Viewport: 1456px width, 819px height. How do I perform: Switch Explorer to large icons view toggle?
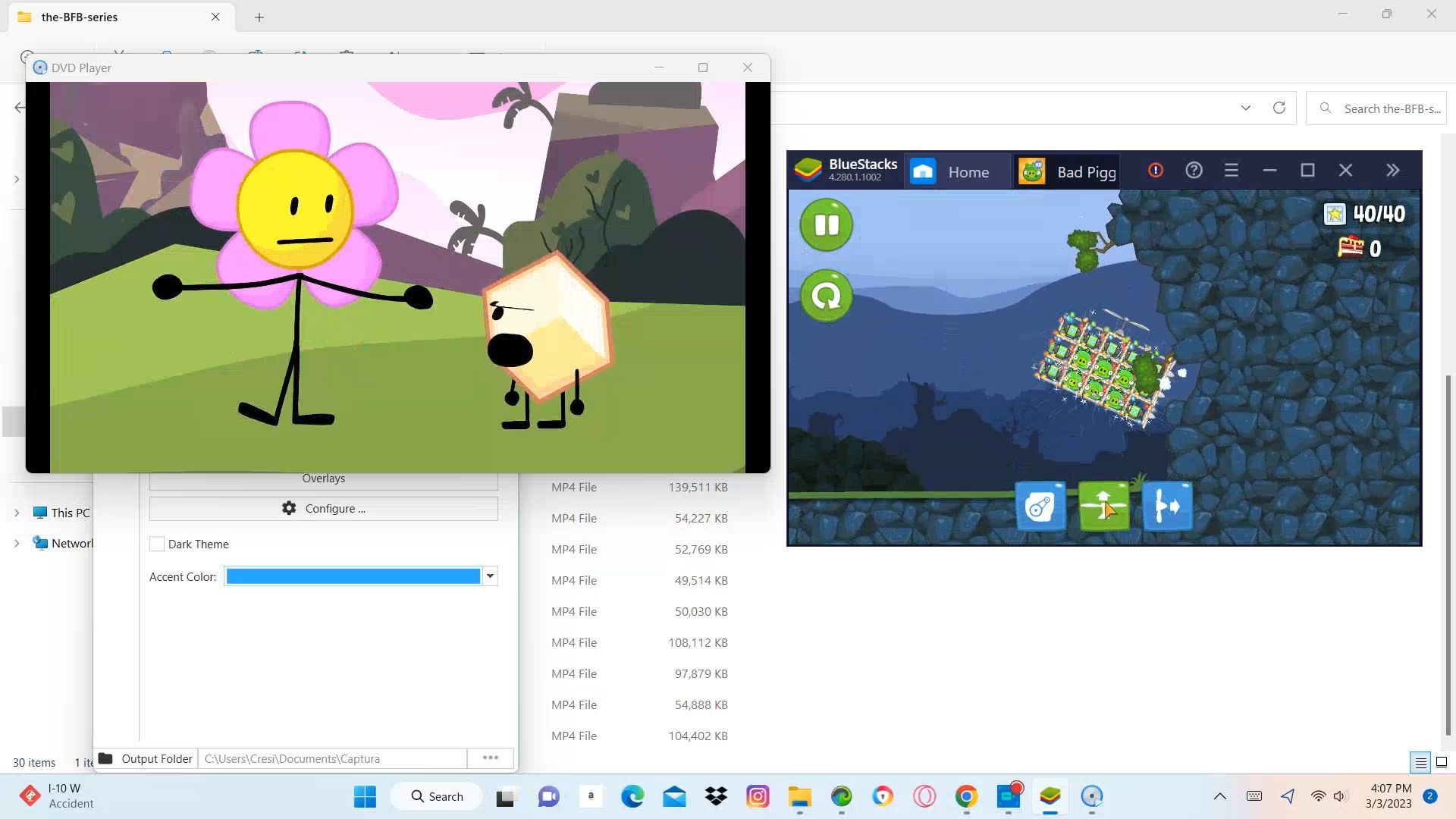coord(1442,762)
